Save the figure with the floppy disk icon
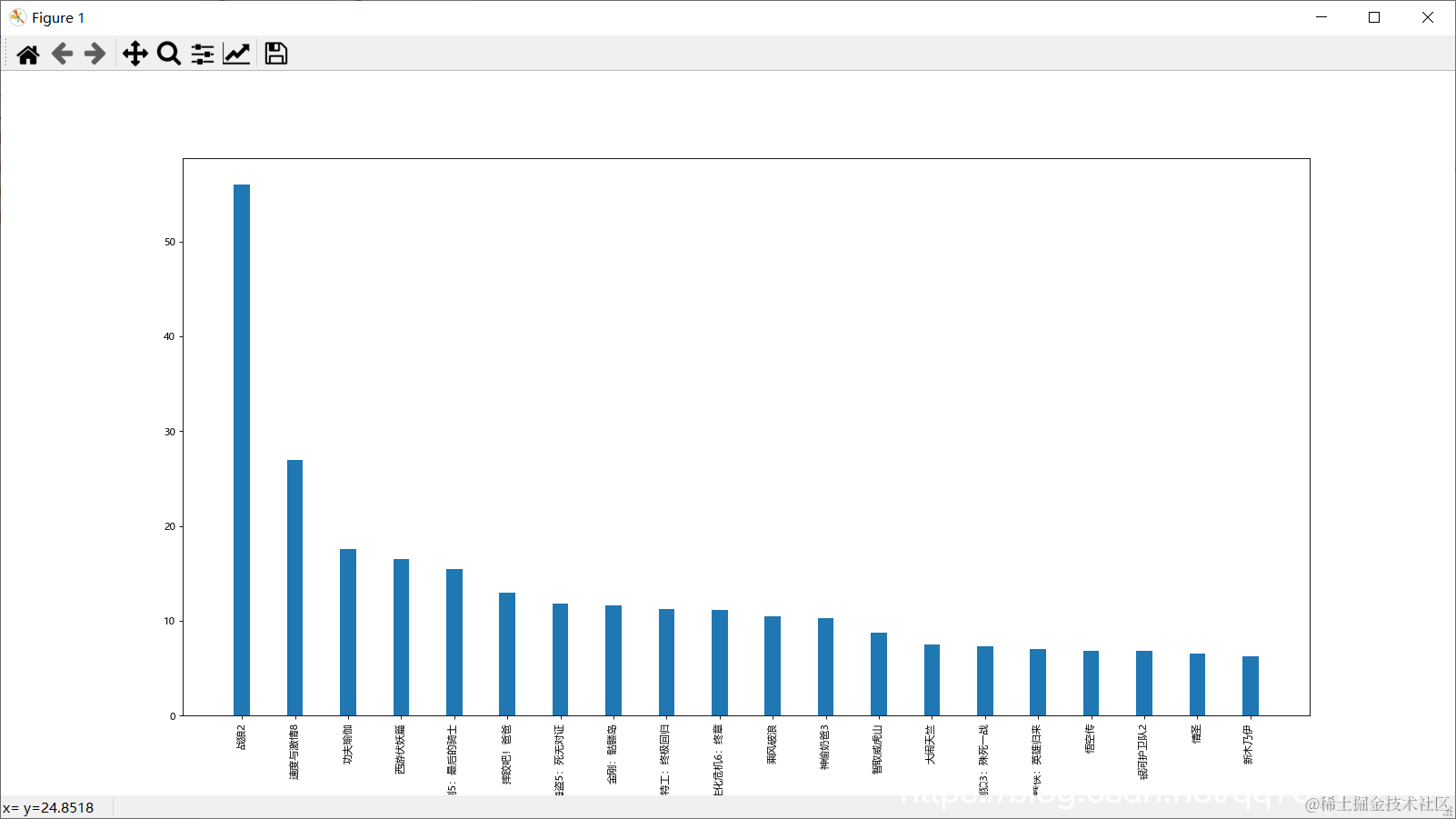The height and width of the screenshot is (819, 1456). coord(276,55)
